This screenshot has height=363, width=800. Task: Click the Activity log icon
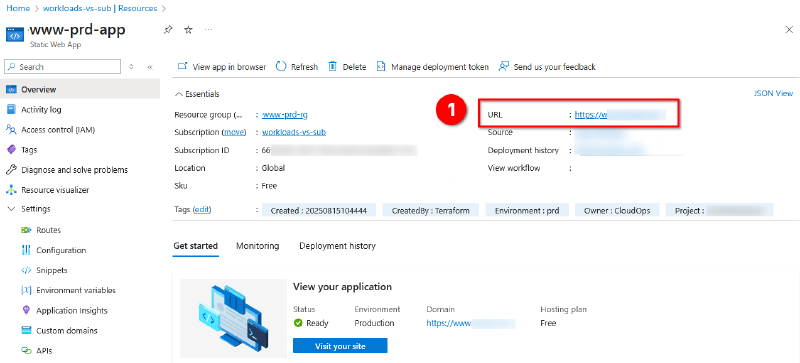pos(11,109)
